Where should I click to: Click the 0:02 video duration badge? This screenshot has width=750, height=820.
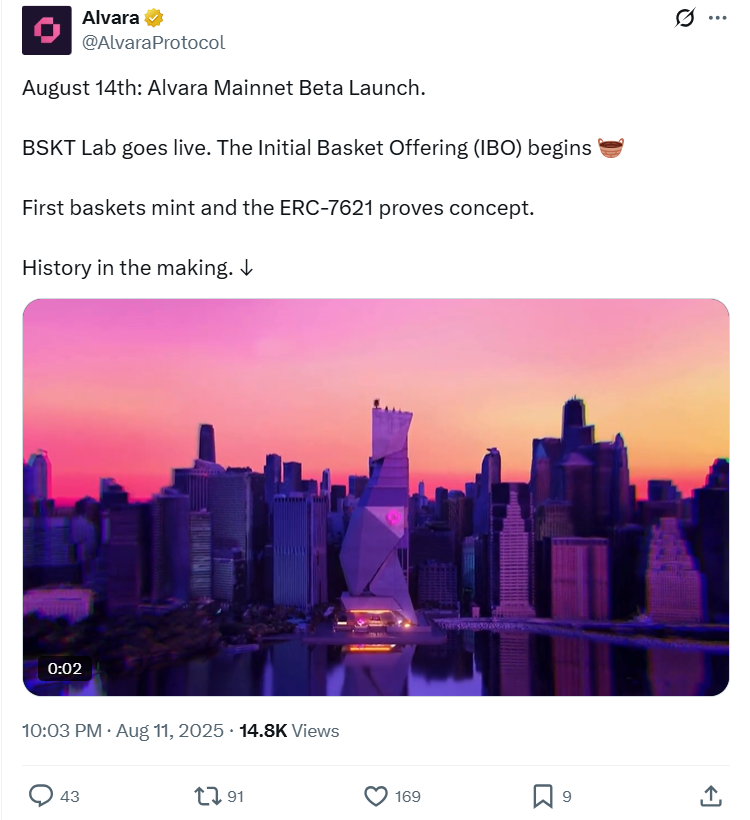click(63, 668)
